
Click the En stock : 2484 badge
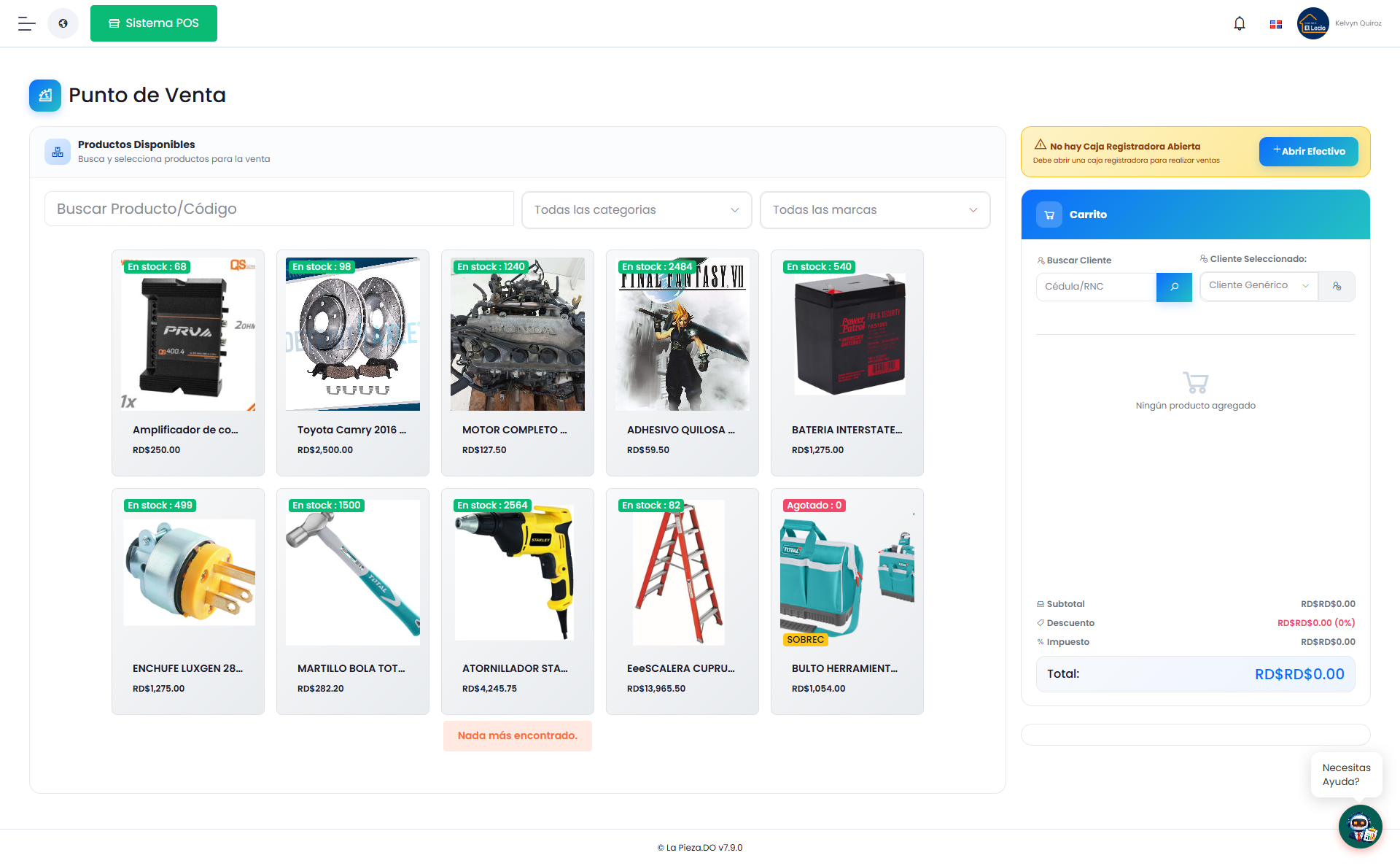point(657,267)
